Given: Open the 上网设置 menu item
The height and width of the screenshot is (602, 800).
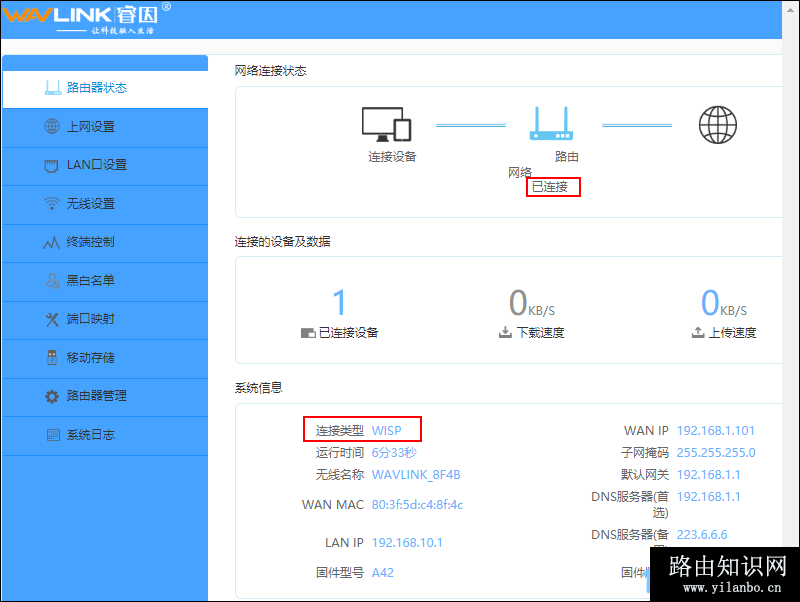Looking at the screenshot, I should point(105,127).
